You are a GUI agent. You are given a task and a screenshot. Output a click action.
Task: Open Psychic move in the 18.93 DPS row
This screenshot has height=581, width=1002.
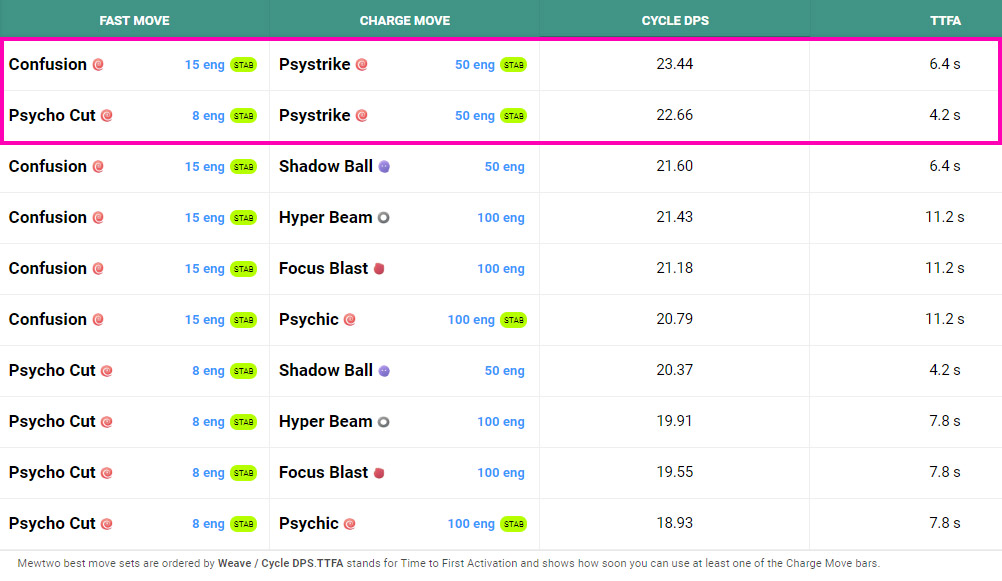(x=309, y=523)
